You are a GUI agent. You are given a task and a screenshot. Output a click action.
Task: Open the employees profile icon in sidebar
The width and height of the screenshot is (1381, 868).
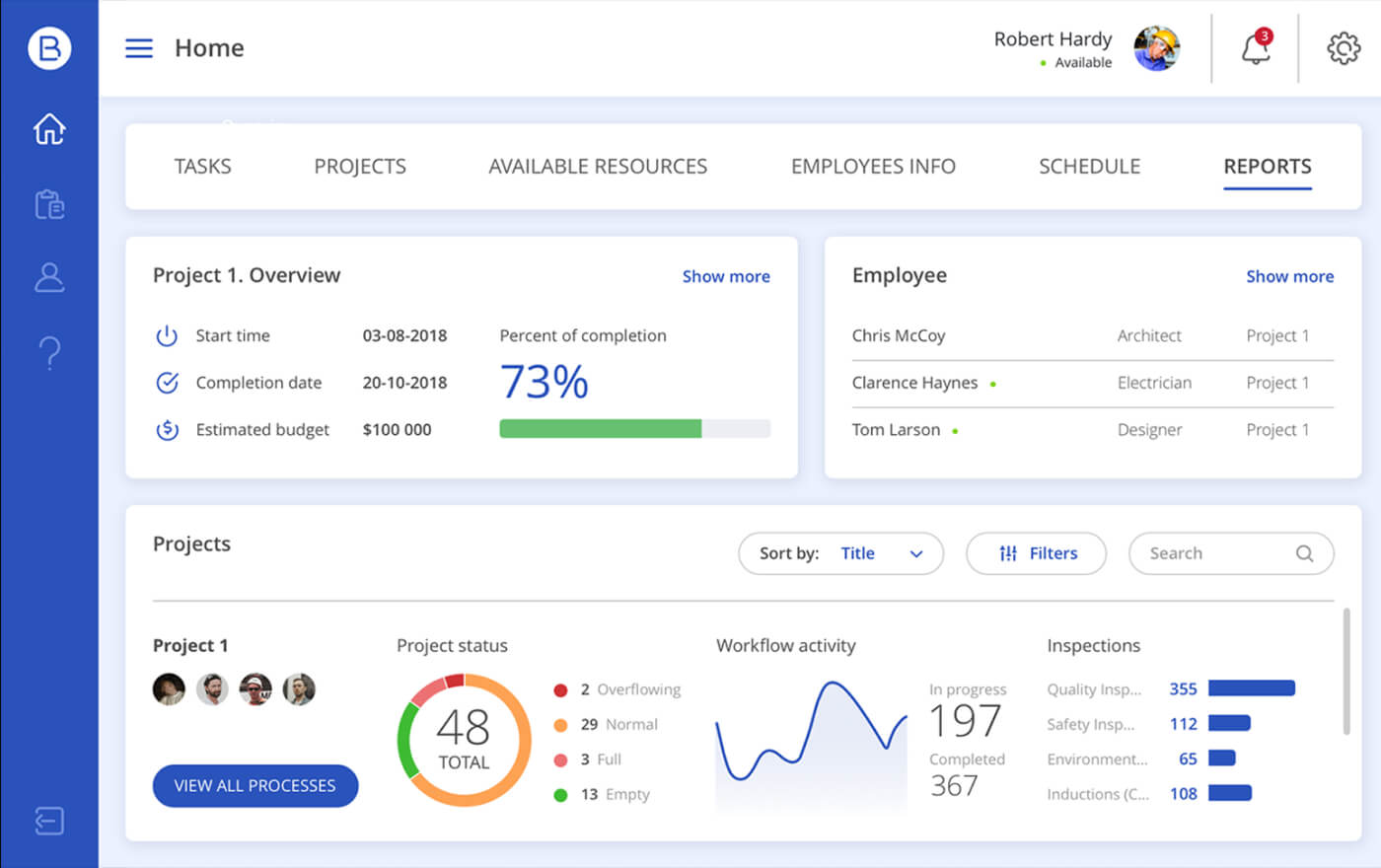click(49, 278)
